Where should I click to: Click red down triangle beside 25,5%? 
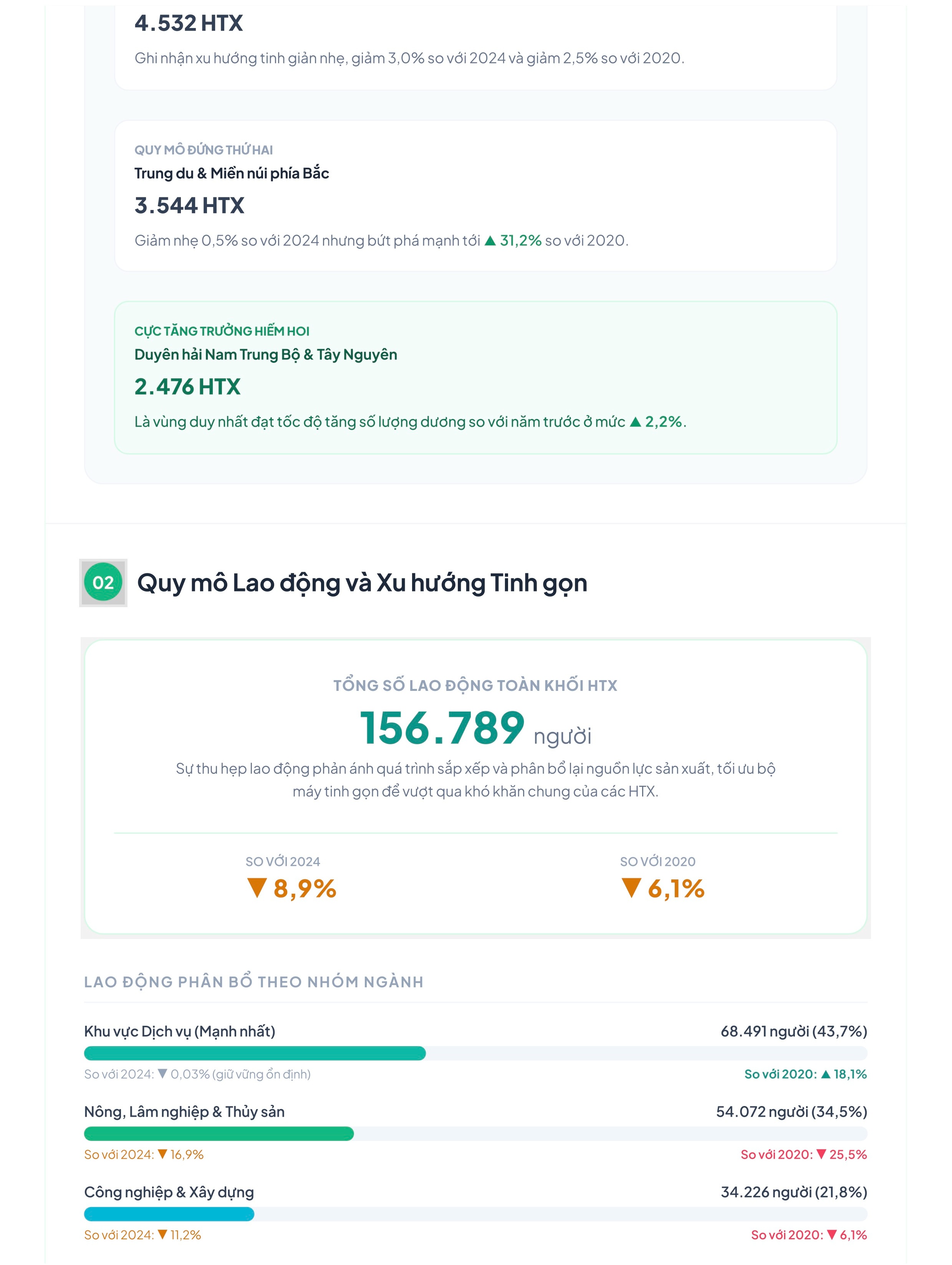point(821,1154)
